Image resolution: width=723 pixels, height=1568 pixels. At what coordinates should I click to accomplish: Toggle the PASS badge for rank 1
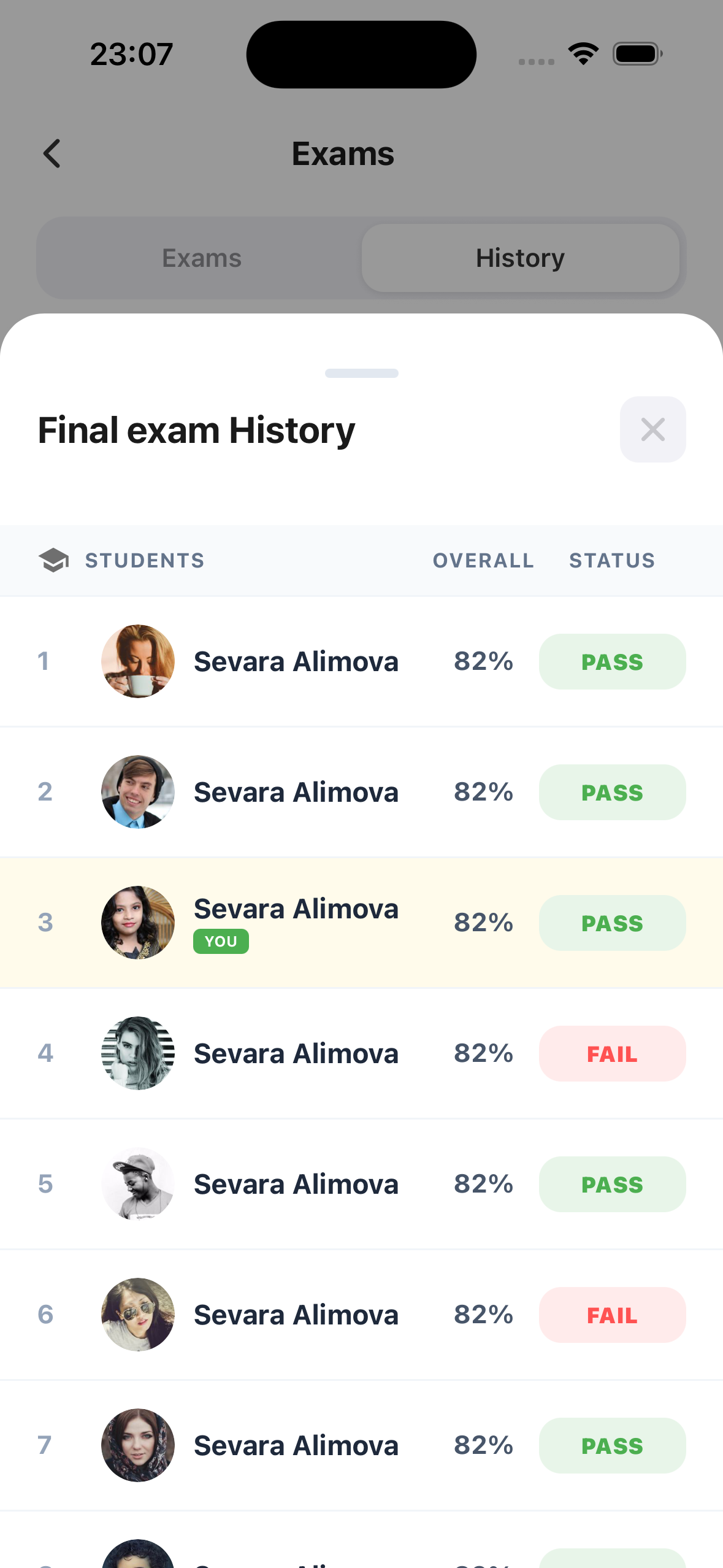(x=612, y=661)
